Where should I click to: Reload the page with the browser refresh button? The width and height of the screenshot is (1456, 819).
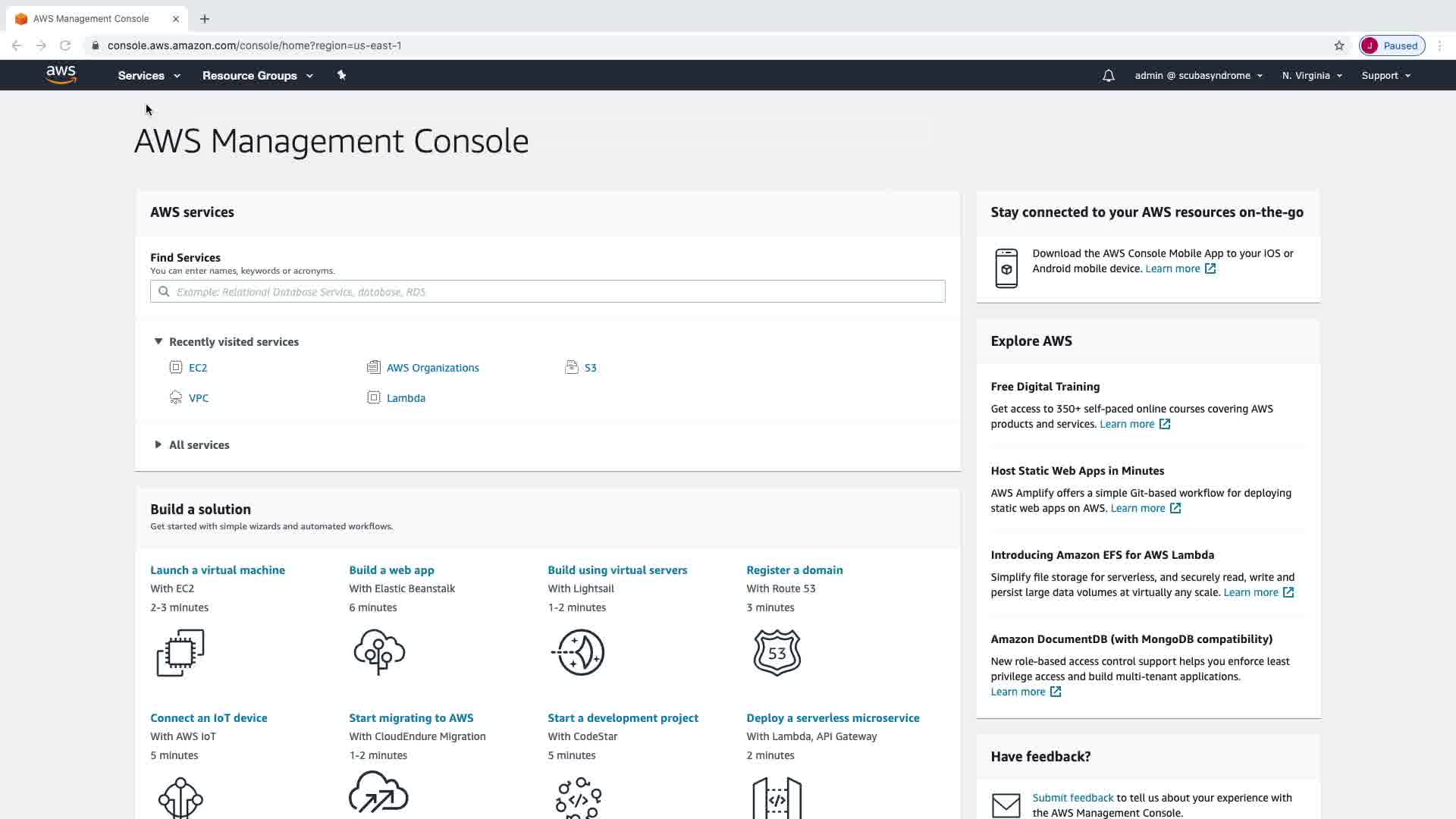(x=65, y=45)
